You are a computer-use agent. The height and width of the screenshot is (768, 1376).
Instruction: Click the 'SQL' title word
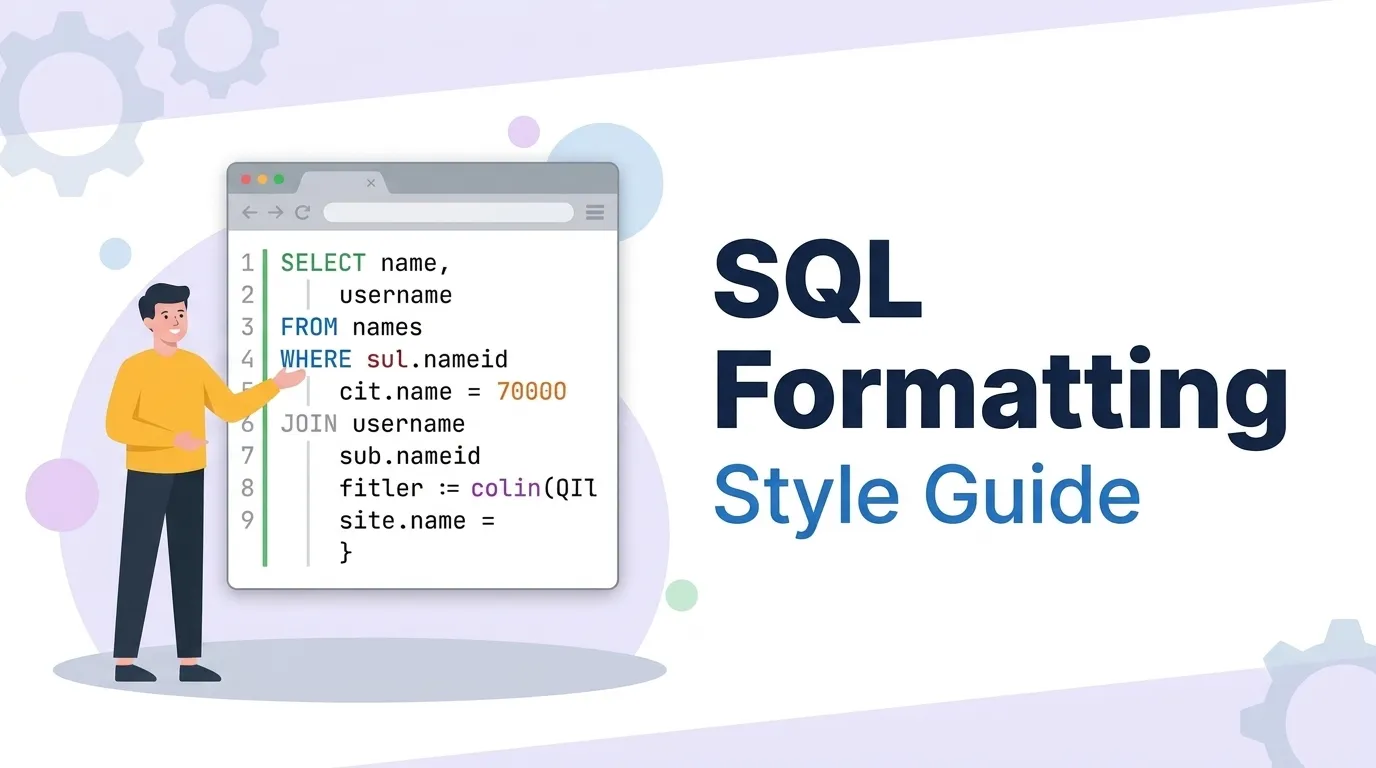click(817, 281)
